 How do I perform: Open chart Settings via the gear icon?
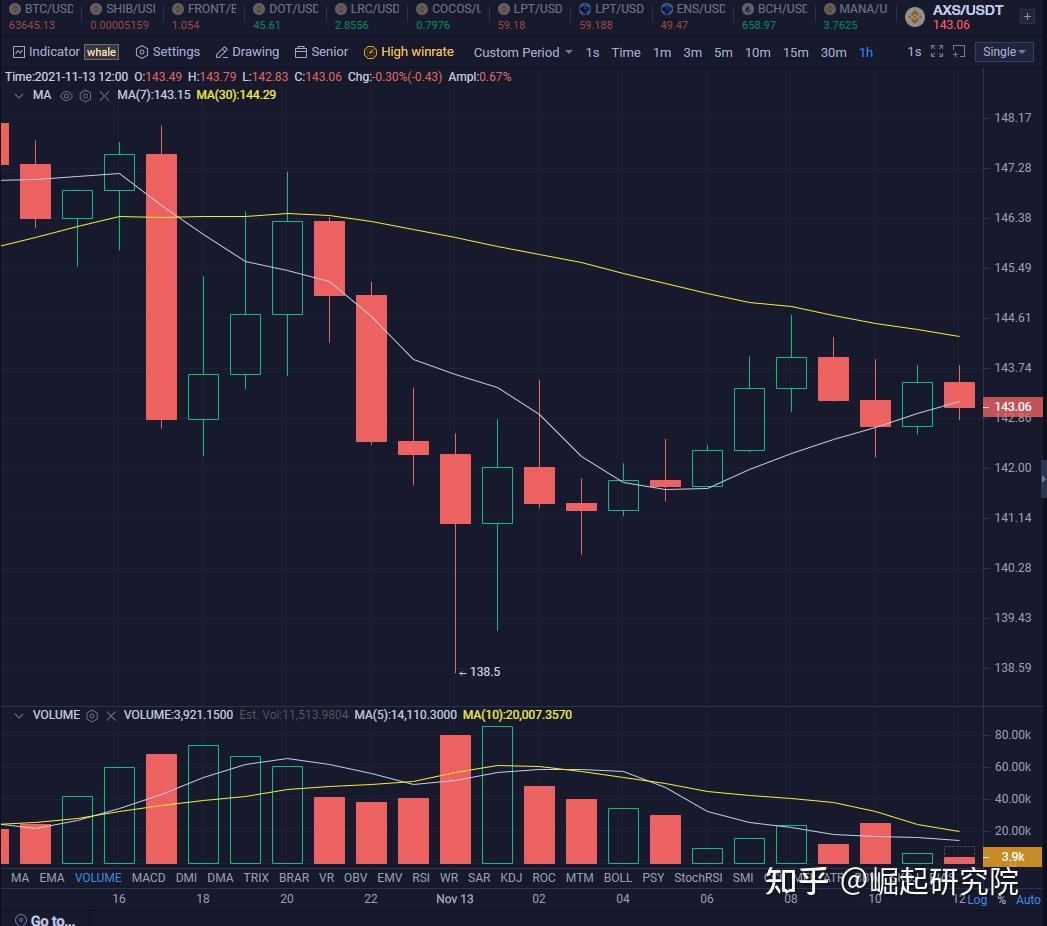pyautogui.click(x=167, y=51)
